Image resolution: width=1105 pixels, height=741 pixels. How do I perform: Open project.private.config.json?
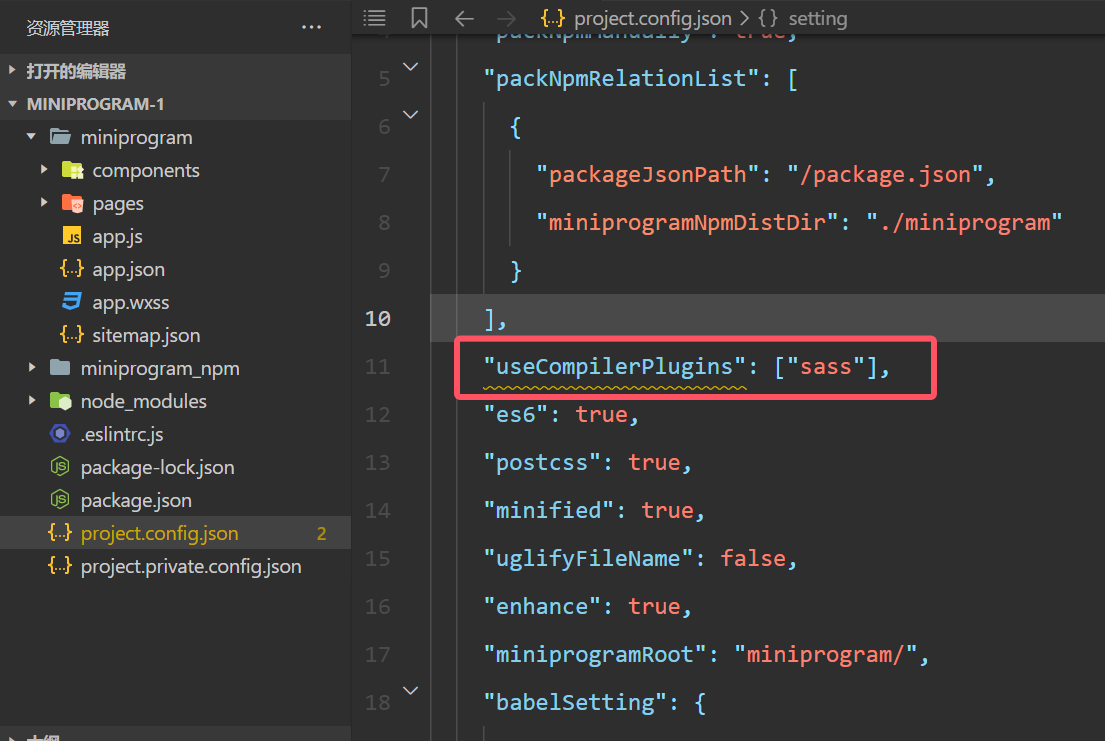click(x=178, y=566)
